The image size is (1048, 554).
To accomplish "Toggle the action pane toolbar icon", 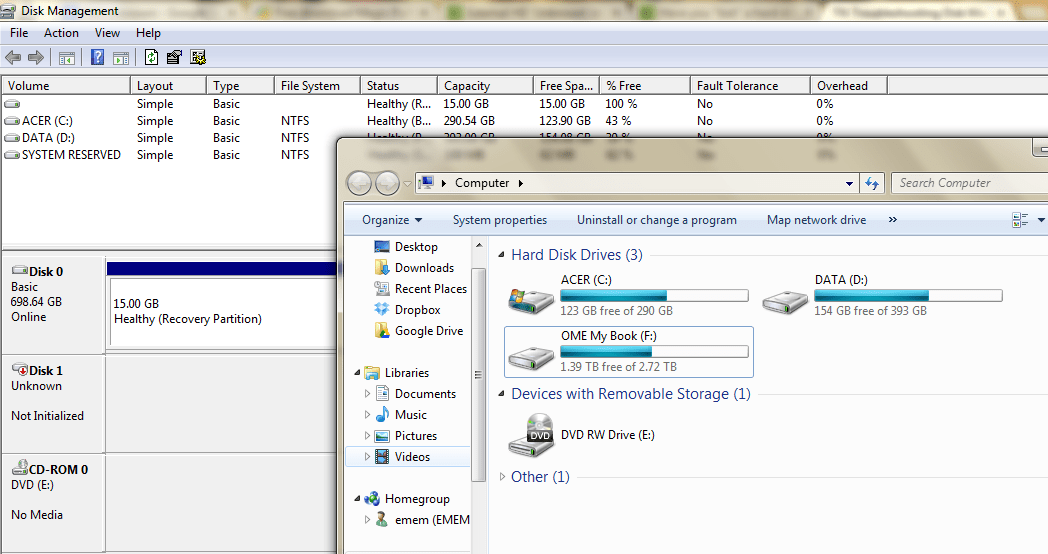I will 121,58.
